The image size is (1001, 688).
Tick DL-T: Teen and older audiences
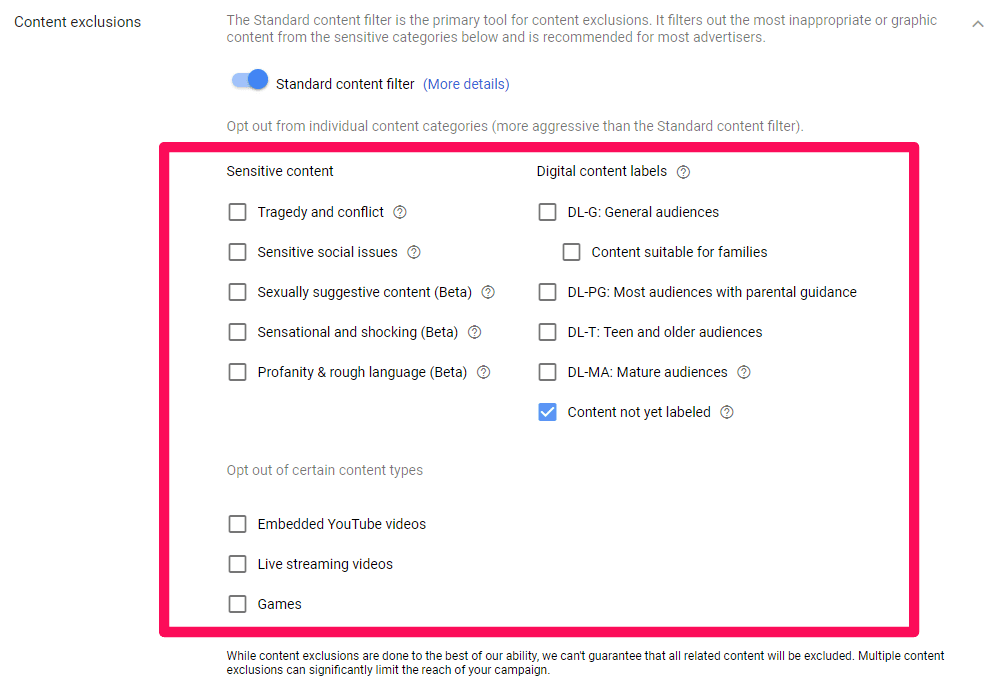pos(547,332)
